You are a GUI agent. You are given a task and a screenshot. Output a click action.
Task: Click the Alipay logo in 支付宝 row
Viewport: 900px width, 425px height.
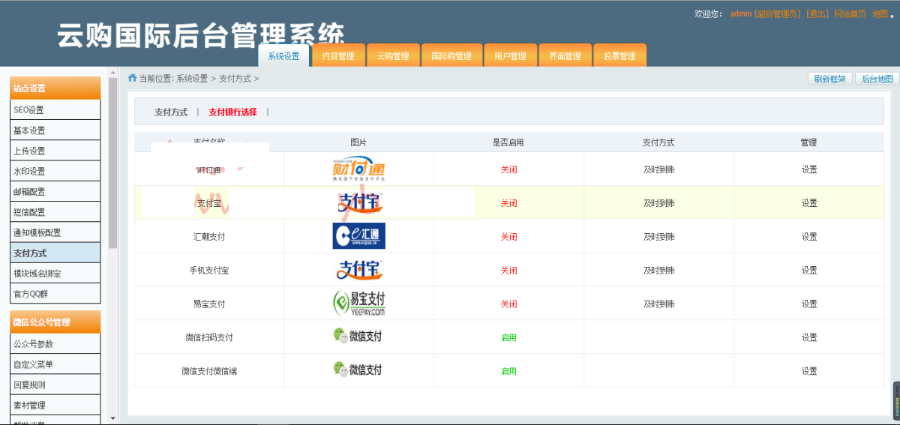[358, 203]
